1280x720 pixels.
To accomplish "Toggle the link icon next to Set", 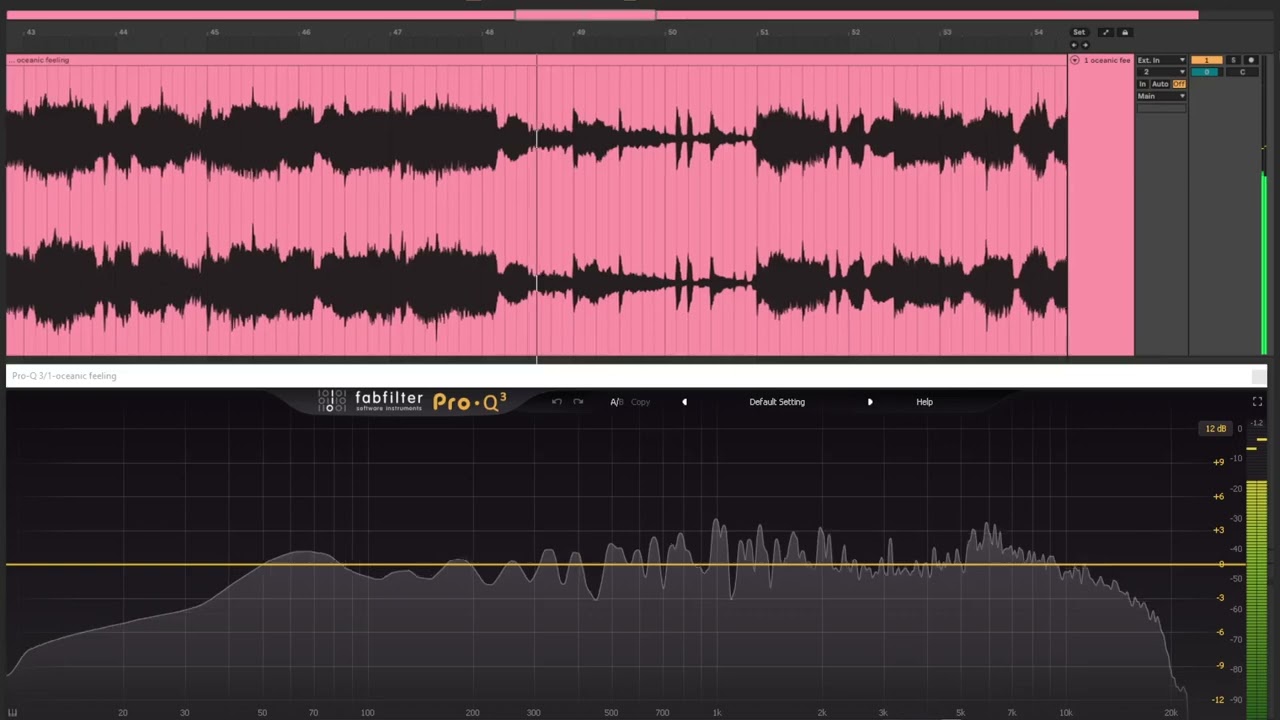I will pos(1106,32).
